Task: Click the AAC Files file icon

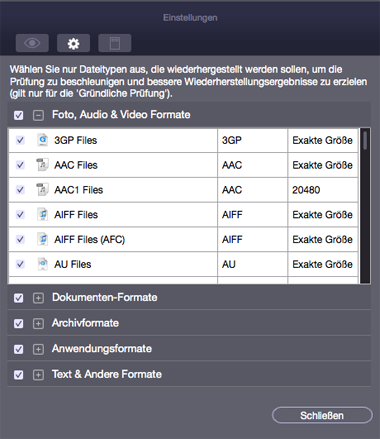Action: (x=42, y=165)
